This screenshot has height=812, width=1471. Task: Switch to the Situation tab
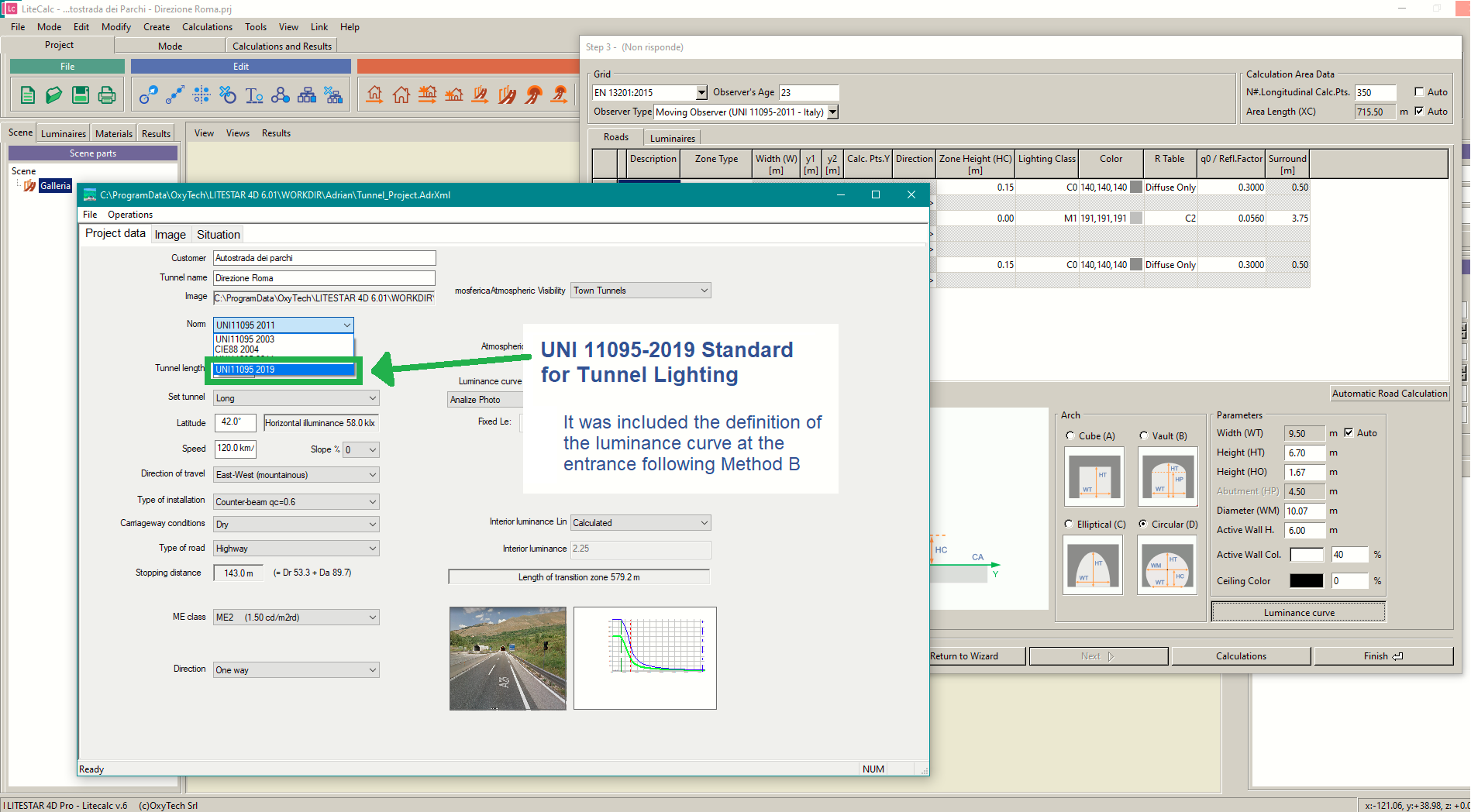coord(218,235)
